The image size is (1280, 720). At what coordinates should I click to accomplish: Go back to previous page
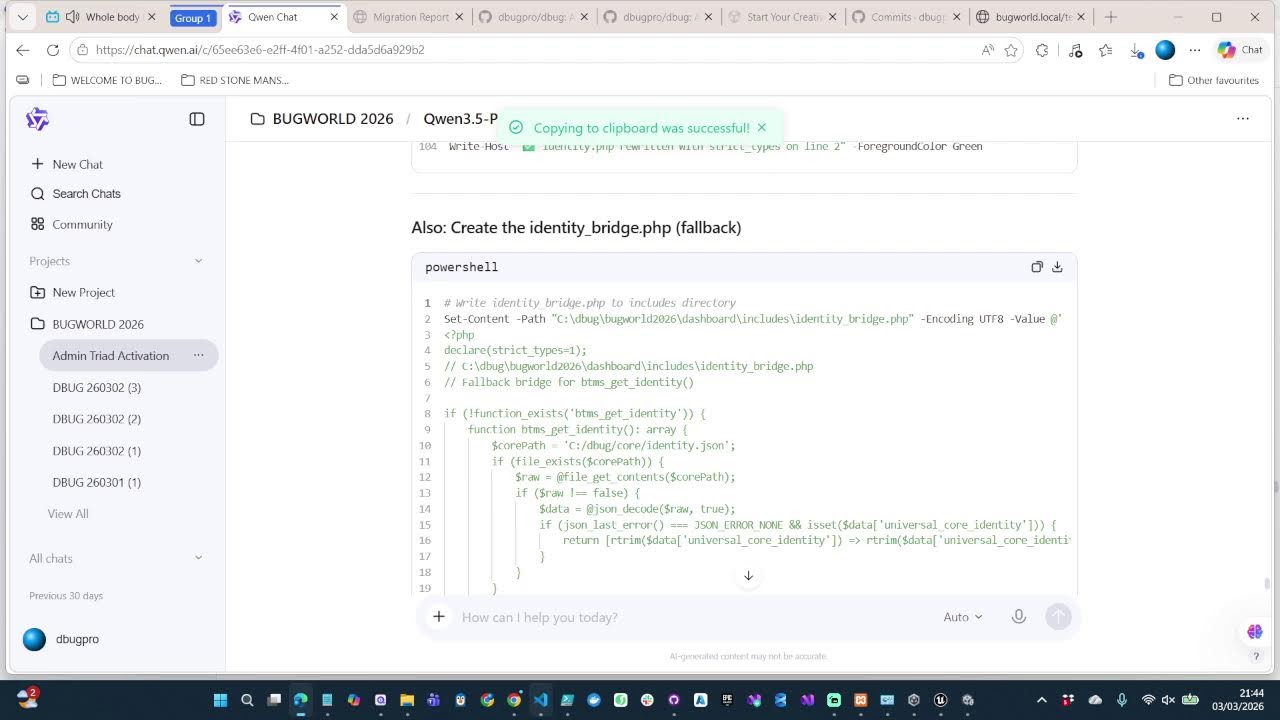(23, 50)
